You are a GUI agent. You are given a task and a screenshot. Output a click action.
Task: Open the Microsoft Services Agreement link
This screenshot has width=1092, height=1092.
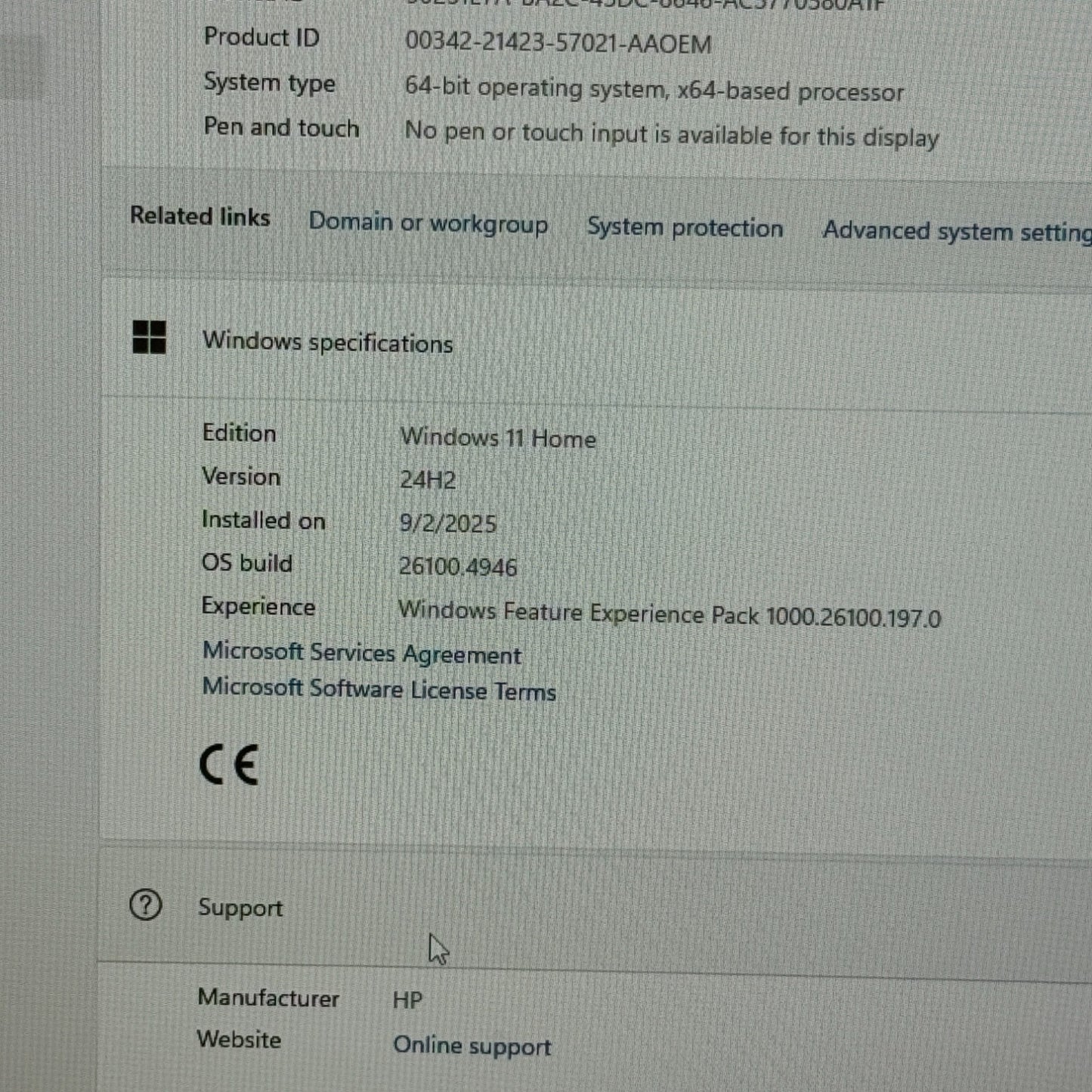tap(362, 653)
